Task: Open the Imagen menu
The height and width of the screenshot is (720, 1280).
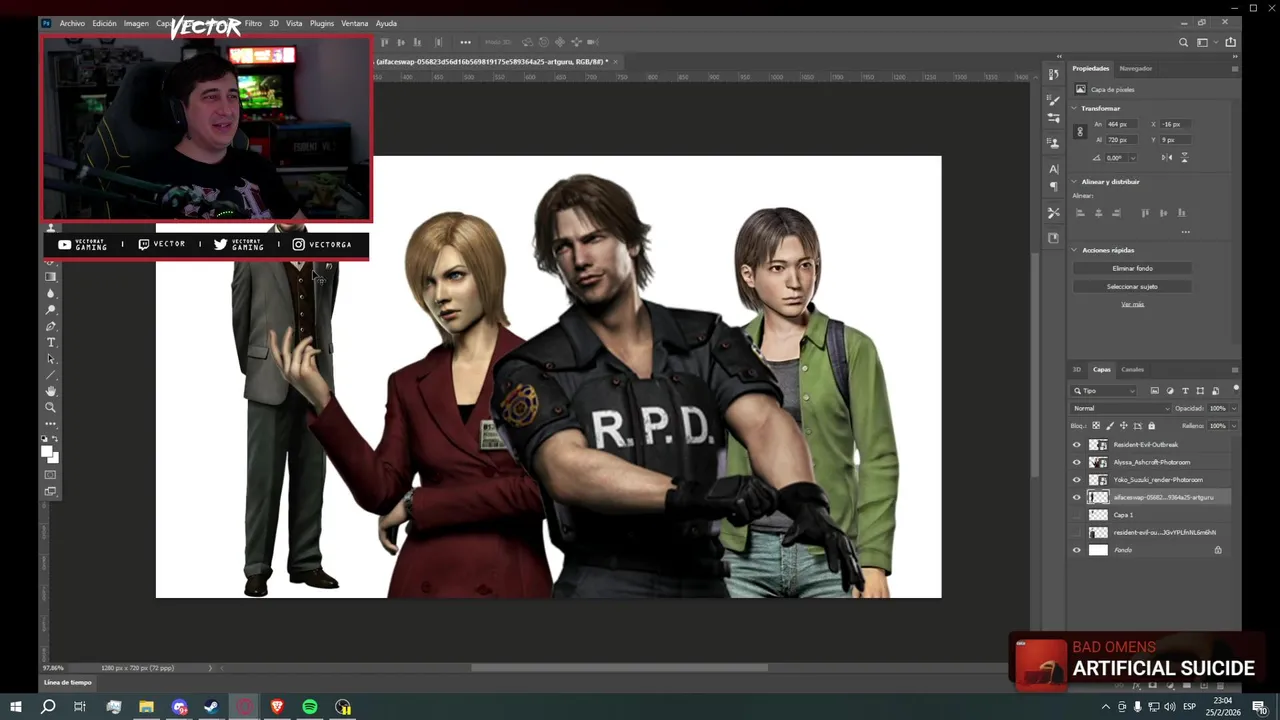Action: tap(136, 23)
